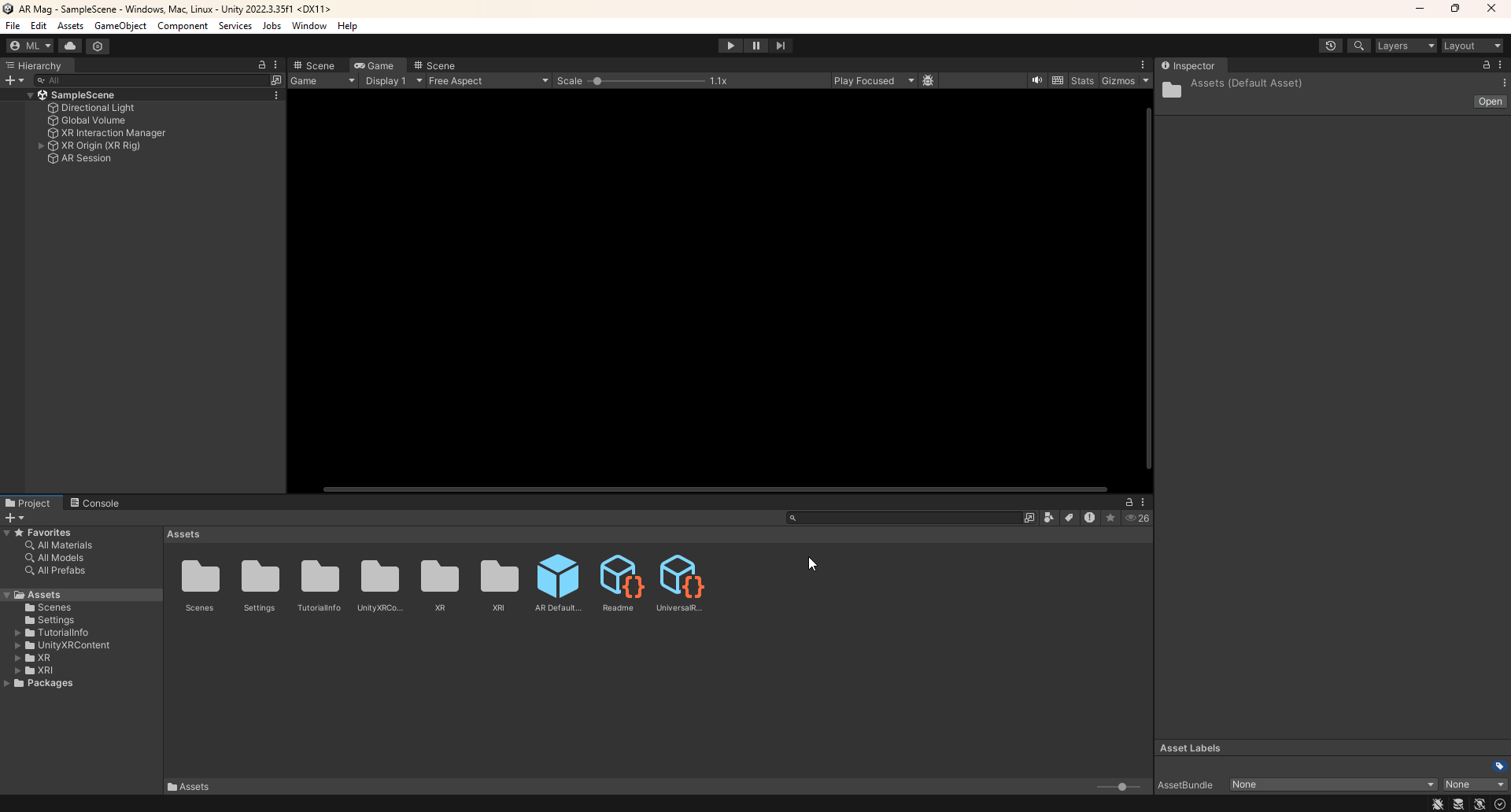Expand the XR Origin (XR Rig) hierarchy item
The height and width of the screenshot is (812, 1511).
(x=40, y=146)
